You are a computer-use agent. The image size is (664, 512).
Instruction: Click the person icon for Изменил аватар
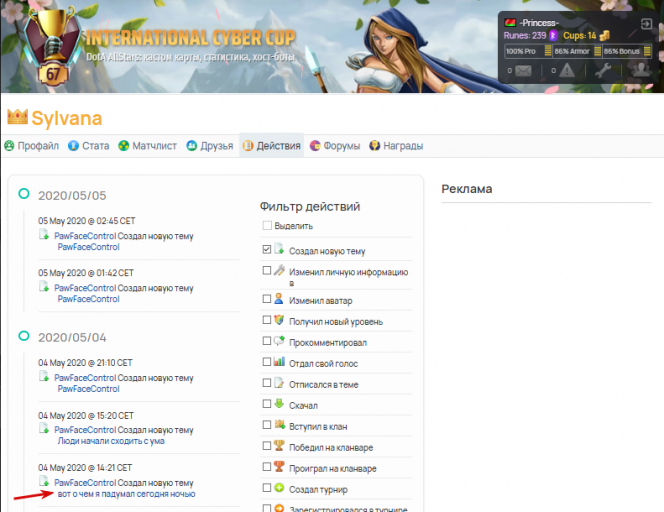pyautogui.click(x=279, y=299)
